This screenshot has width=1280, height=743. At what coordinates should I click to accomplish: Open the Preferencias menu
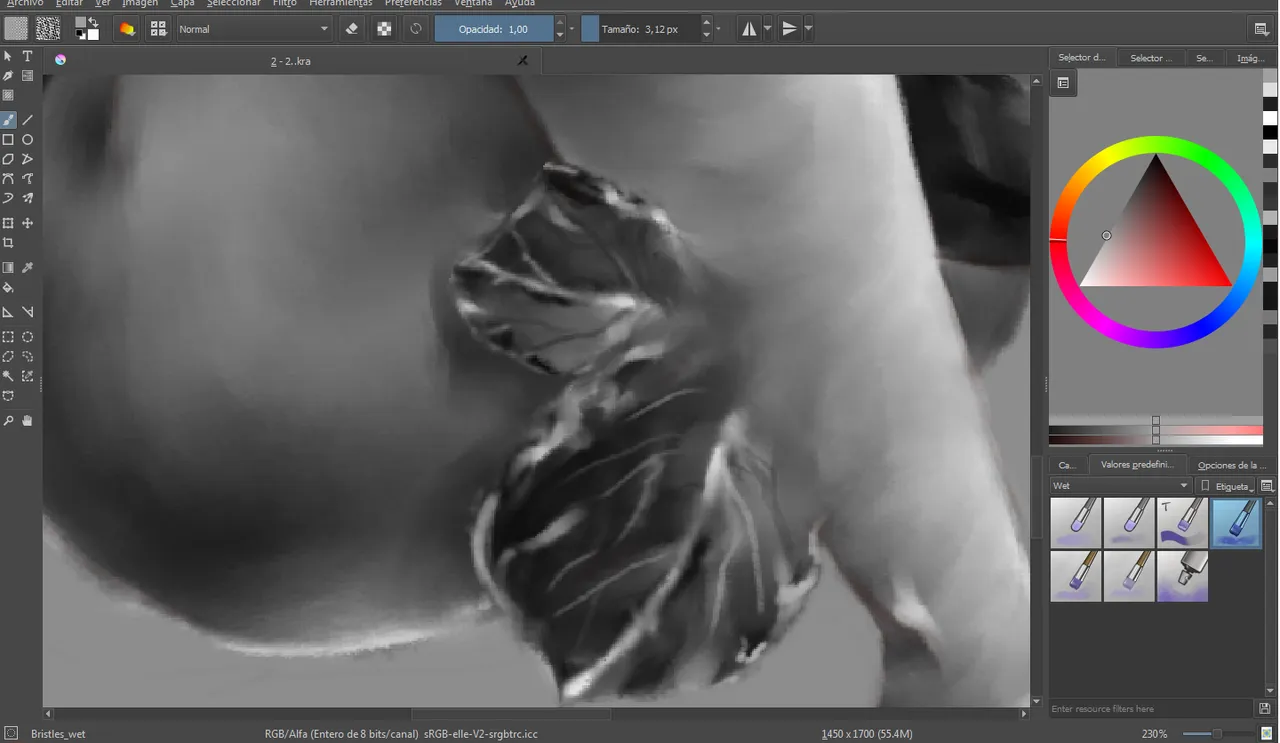[x=413, y=4]
